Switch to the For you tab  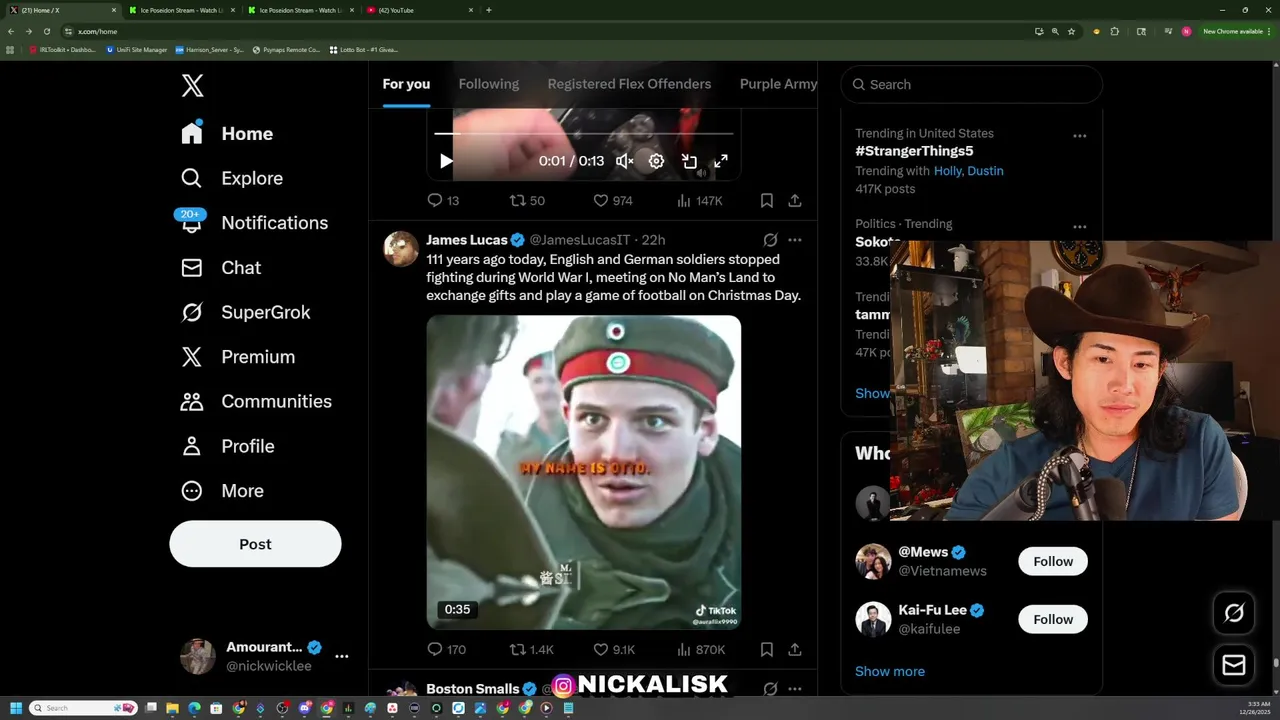406,84
